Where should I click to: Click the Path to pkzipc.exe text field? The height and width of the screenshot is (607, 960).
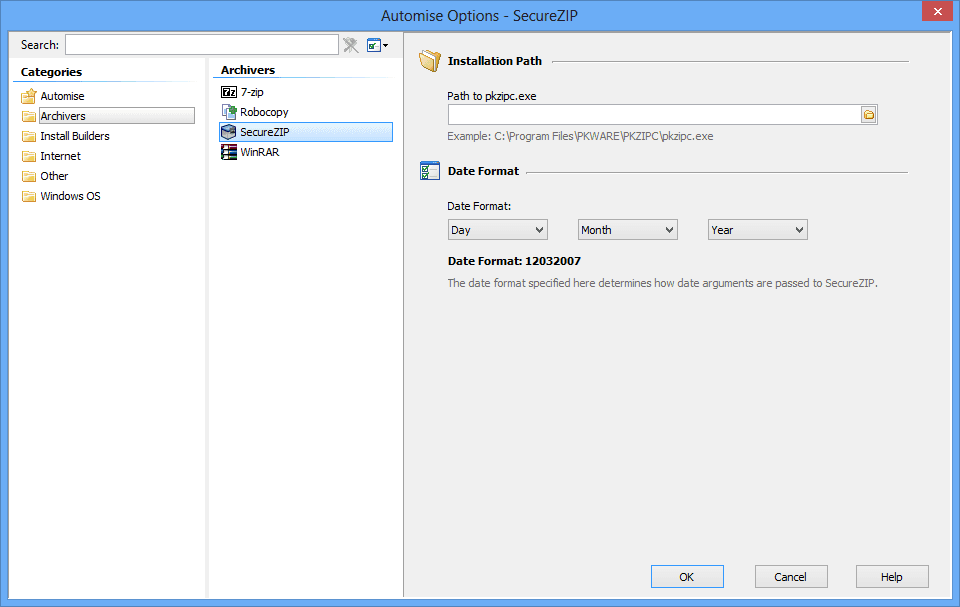tap(654, 115)
